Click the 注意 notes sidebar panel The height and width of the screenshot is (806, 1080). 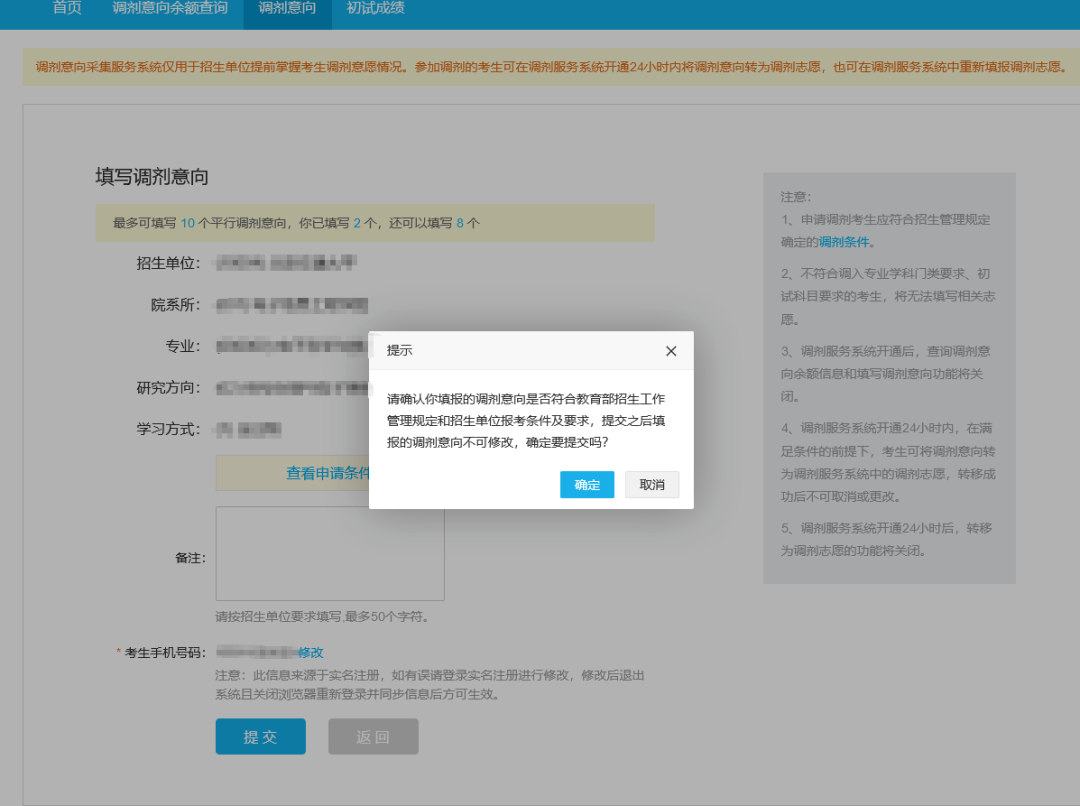(x=888, y=380)
